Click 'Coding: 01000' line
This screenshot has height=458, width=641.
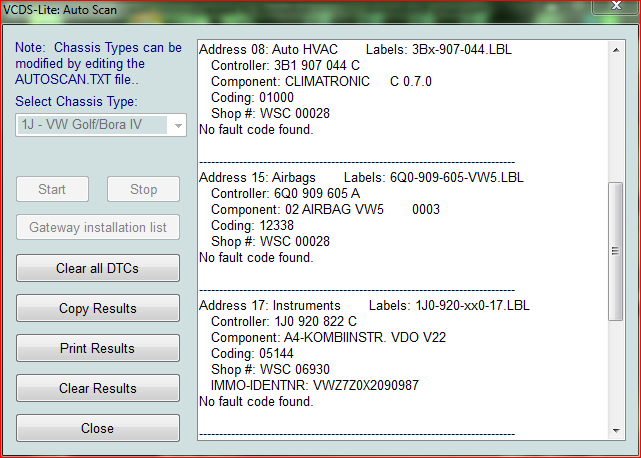252,97
